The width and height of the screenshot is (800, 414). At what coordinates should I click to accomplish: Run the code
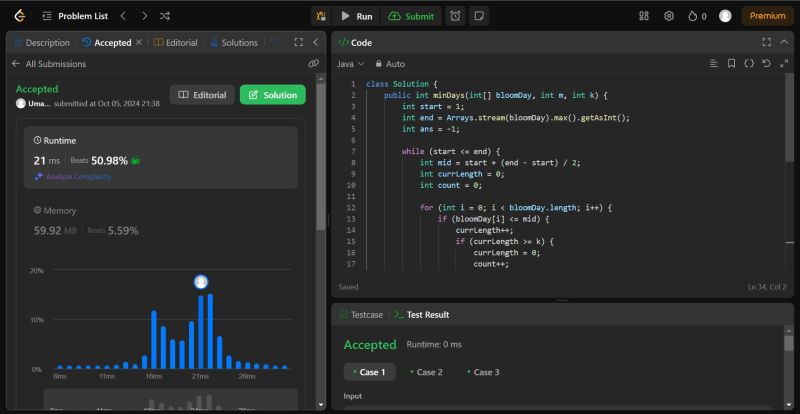coord(357,16)
